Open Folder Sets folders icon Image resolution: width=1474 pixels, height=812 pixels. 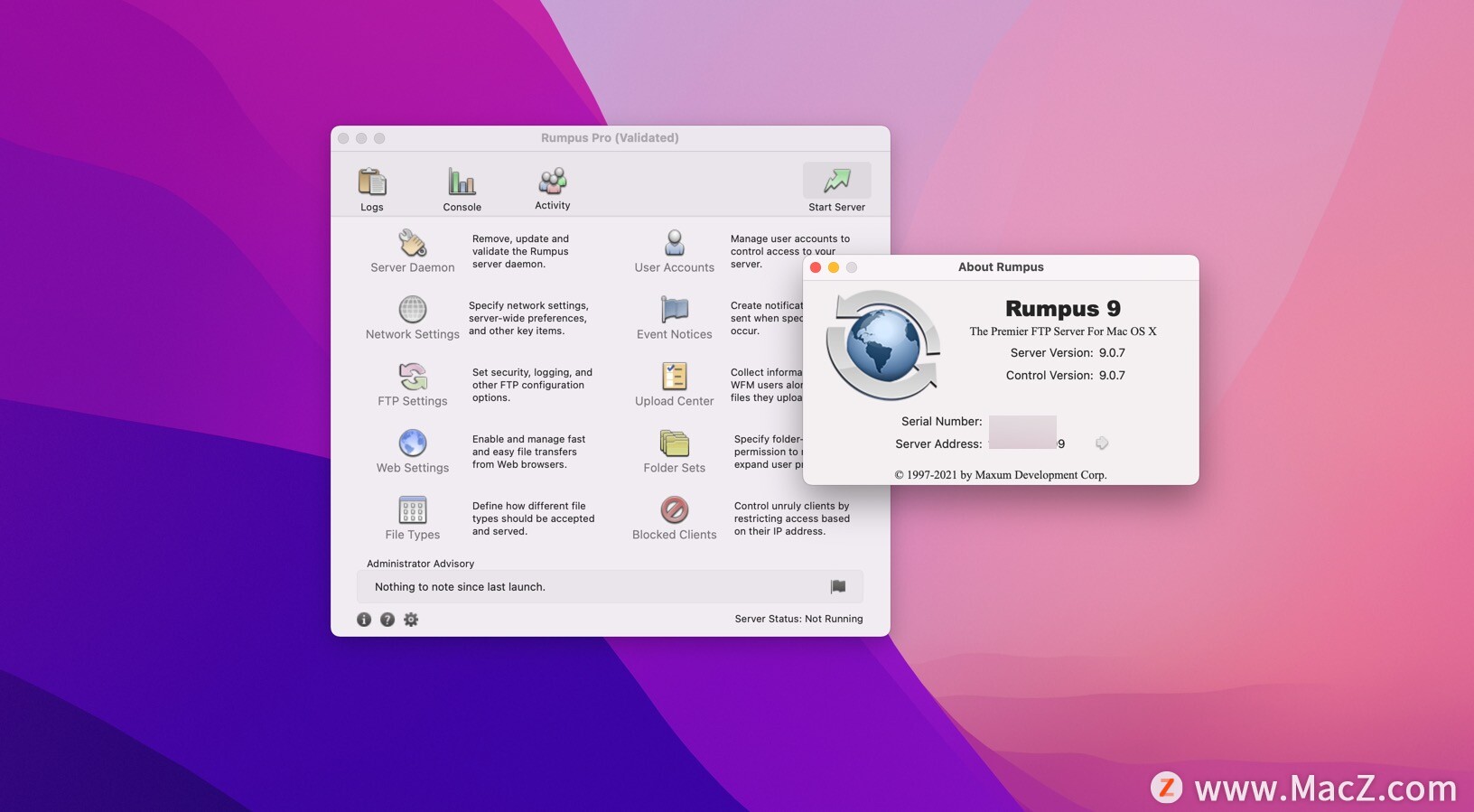click(675, 443)
